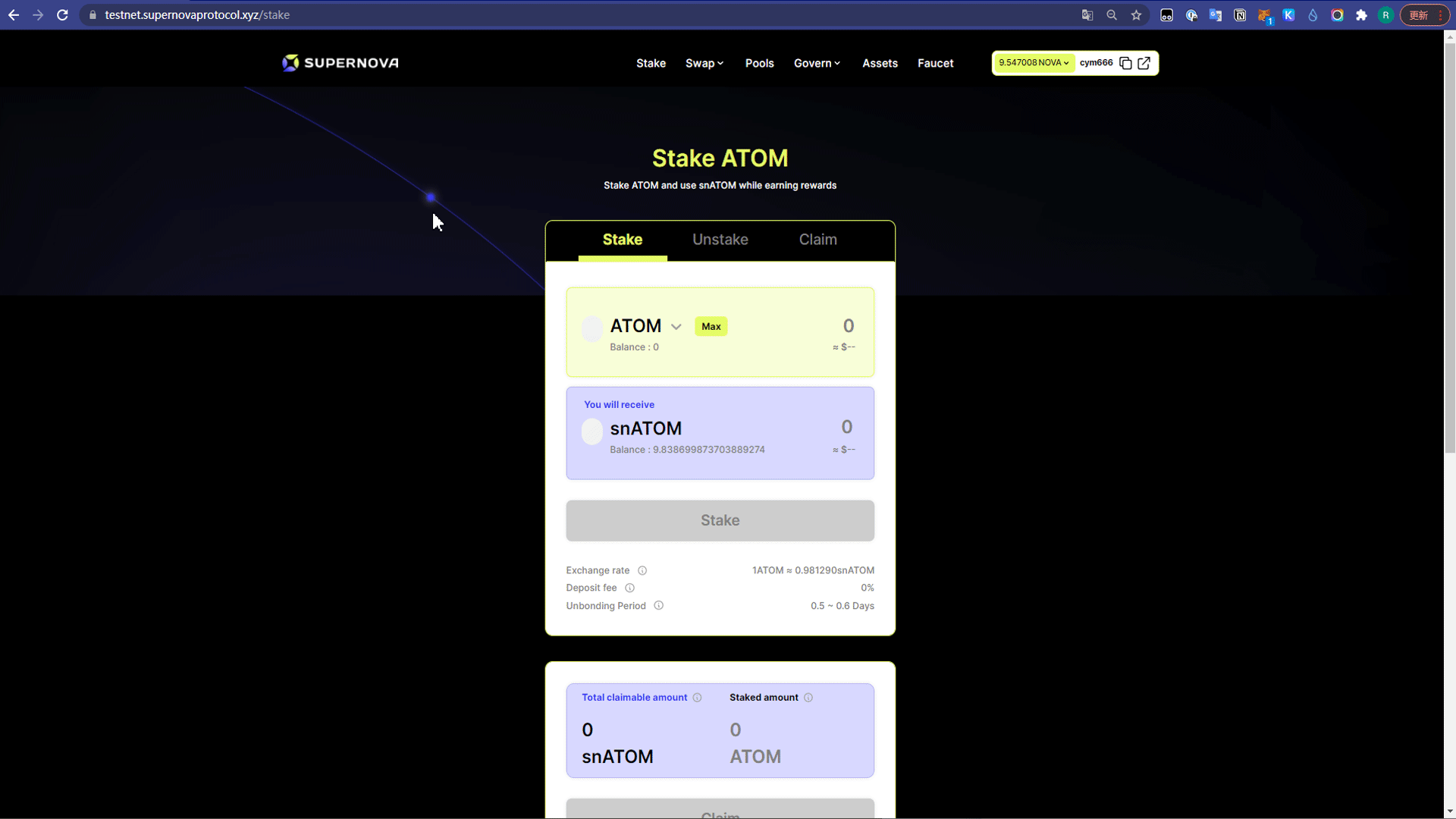1456x819 pixels.
Task: Show Exchange rate info tooltip icon
Action: coord(642,570)
